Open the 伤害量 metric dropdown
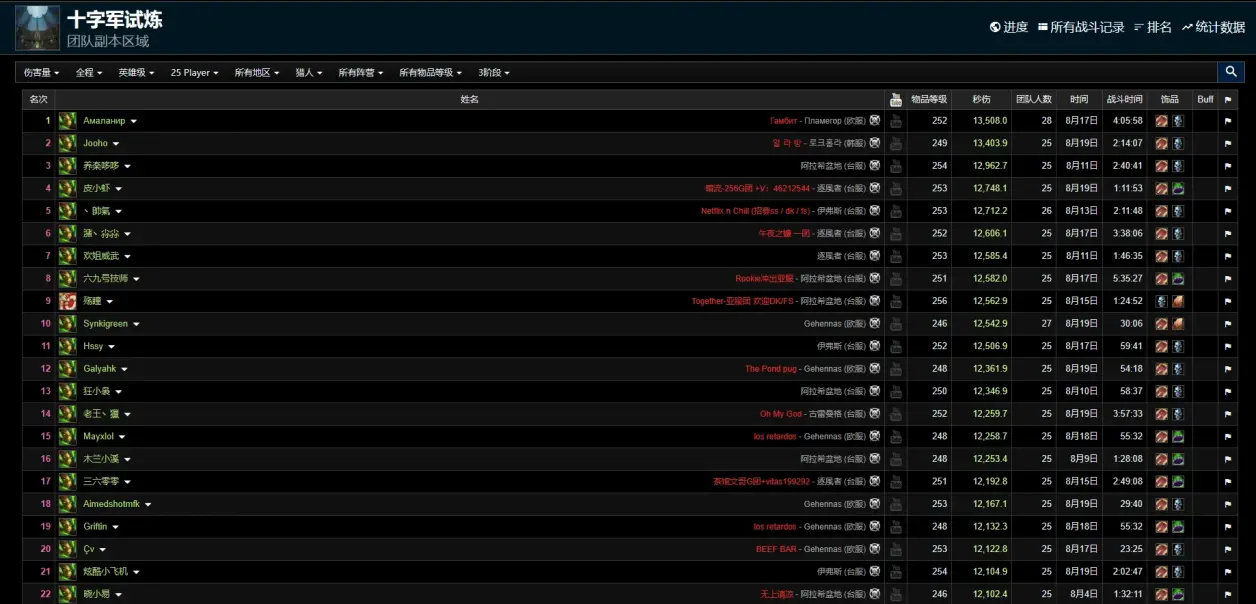The height and width of the screenshot is (604, 1256). coord(41,72)
